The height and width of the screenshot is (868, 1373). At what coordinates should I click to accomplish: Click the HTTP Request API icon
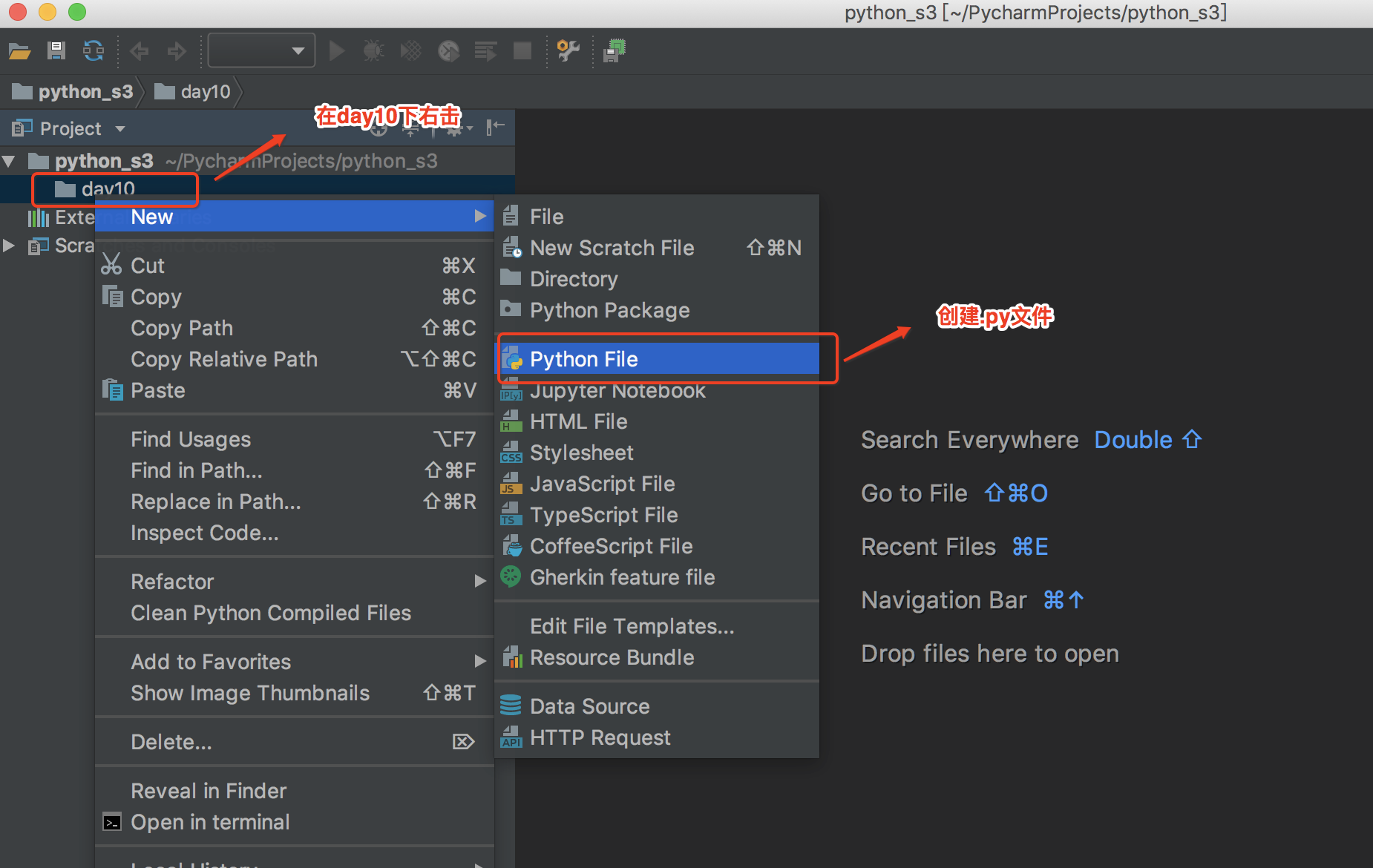point(511,737)
